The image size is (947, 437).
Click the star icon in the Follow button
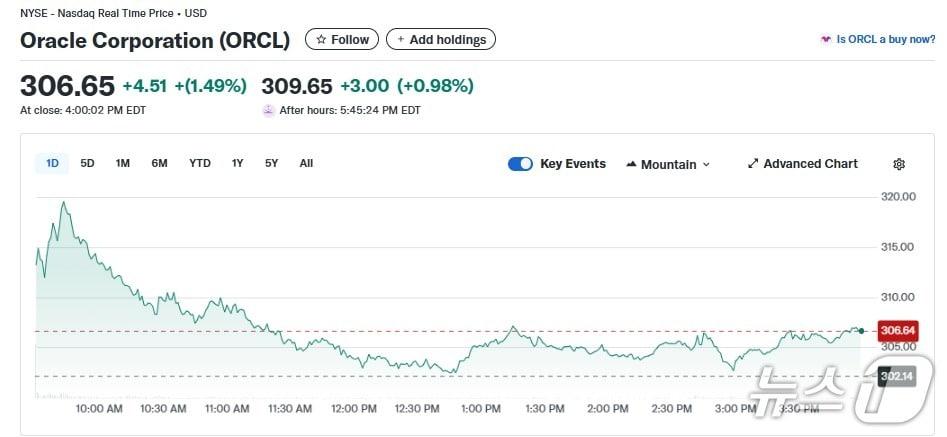tap(320, 40)
